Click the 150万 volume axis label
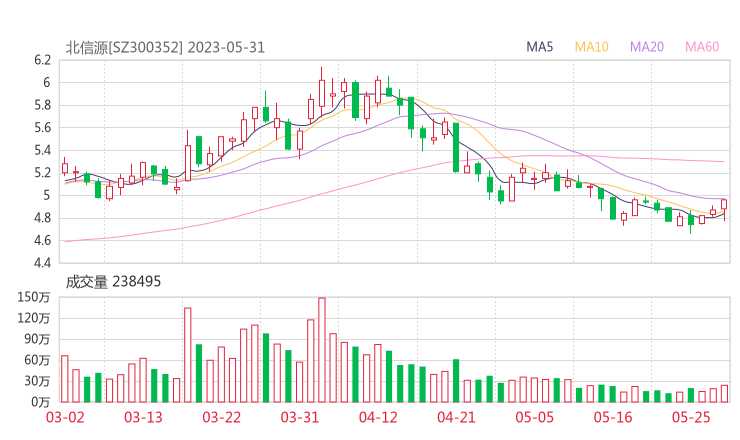 tap(34, 297)
